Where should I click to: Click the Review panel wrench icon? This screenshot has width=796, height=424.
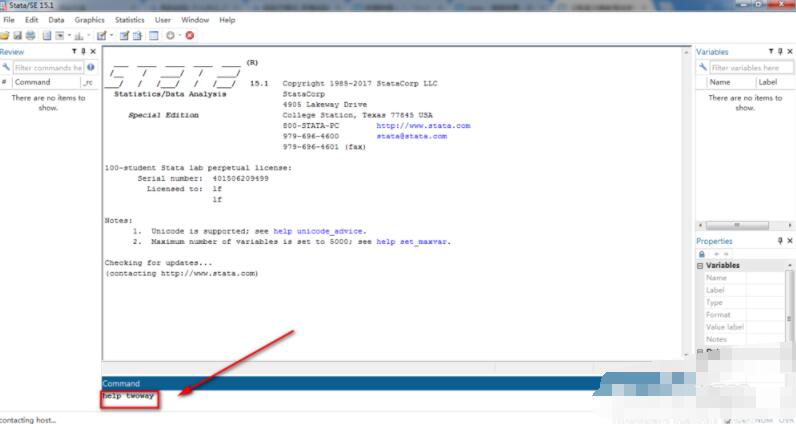pos(6,67)
